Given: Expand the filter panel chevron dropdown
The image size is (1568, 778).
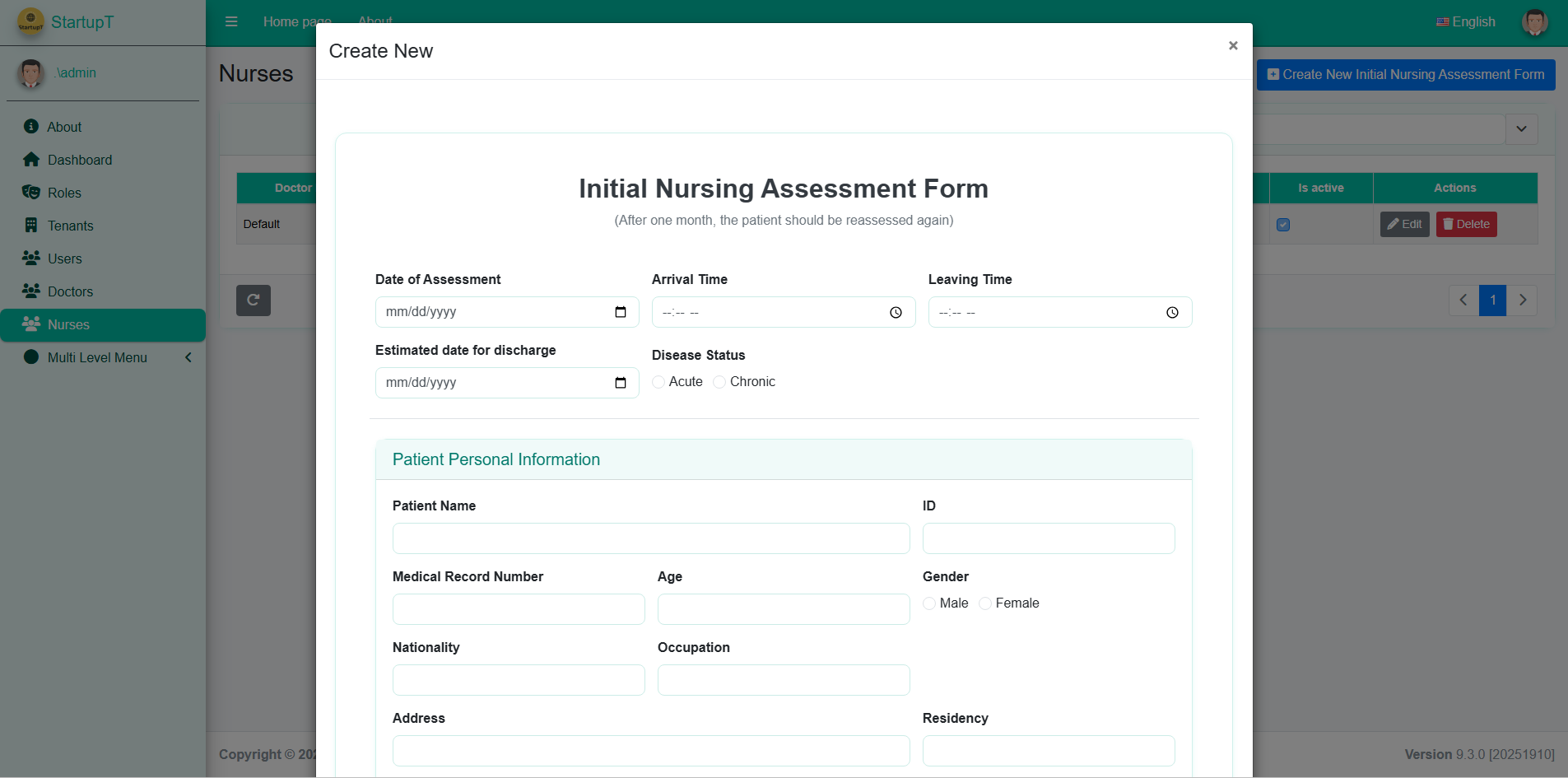Looking at the screenshot, I should pos(1521,129).
